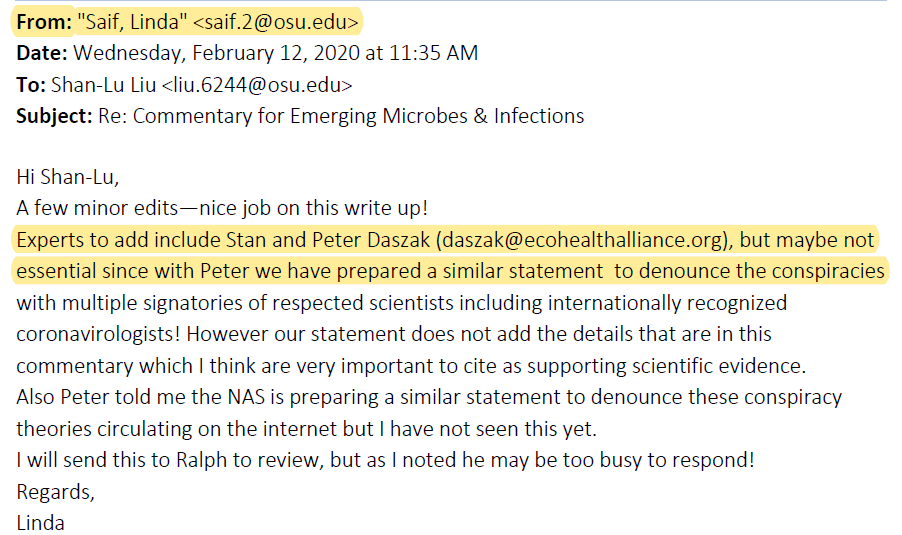This screenshot has height=535, width=902.
Task: Click the greeting "Hi Shan-Lu,"
Action: pos(67,178)
